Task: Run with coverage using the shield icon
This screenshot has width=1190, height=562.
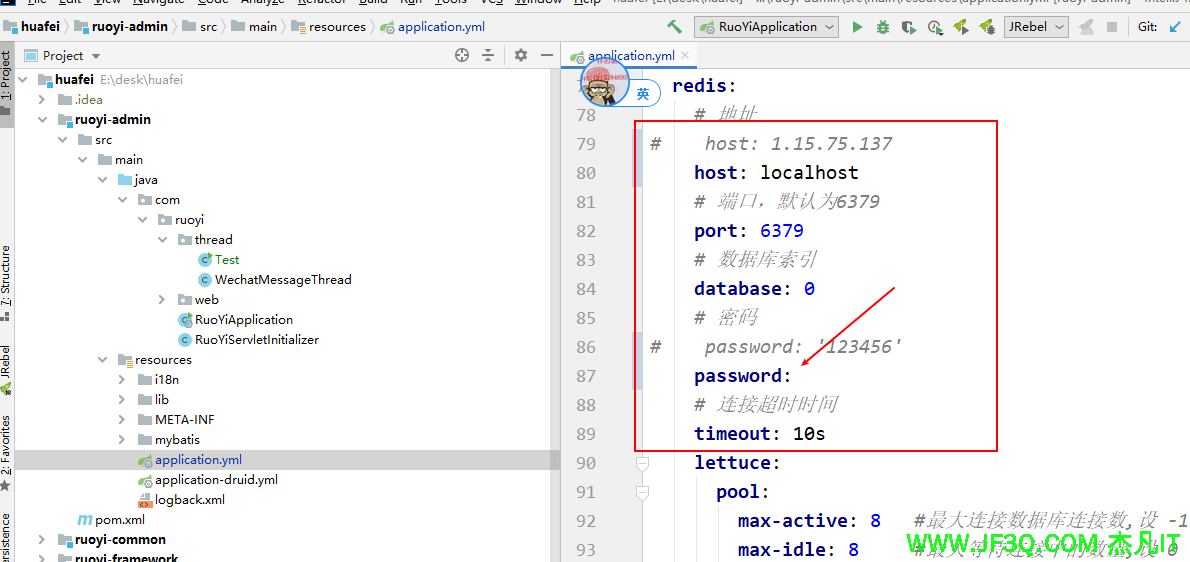Action: pos(909,27)
